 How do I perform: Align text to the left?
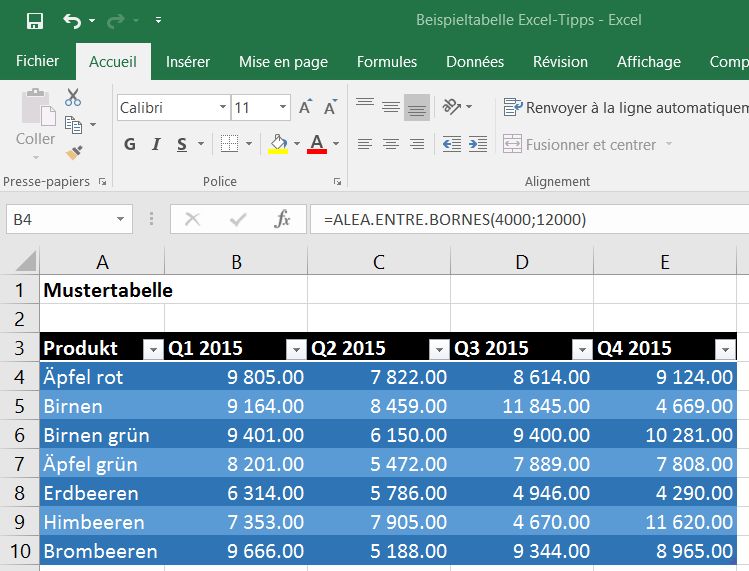click(x=365, y=144)
